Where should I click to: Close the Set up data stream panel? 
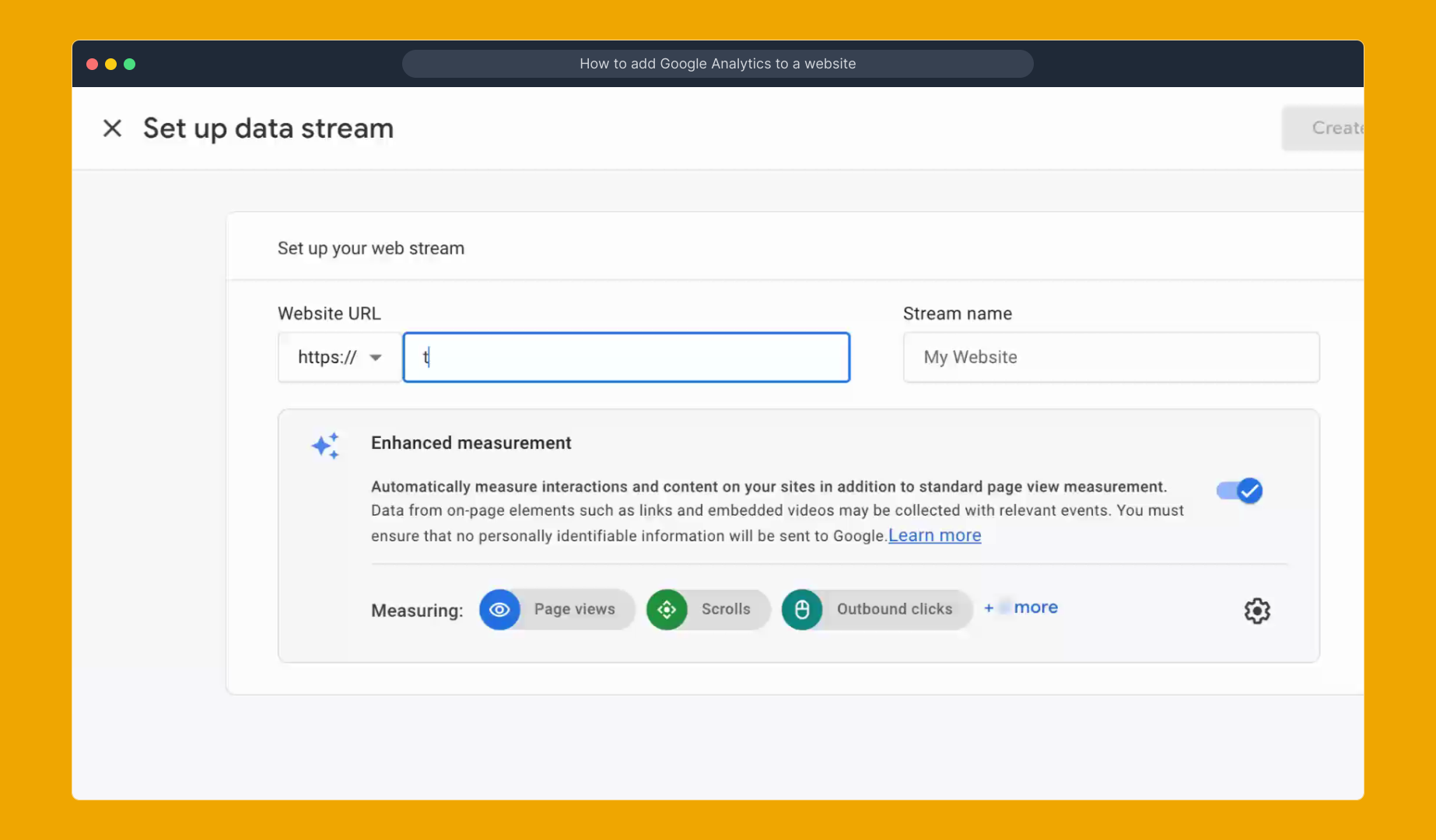112,128
